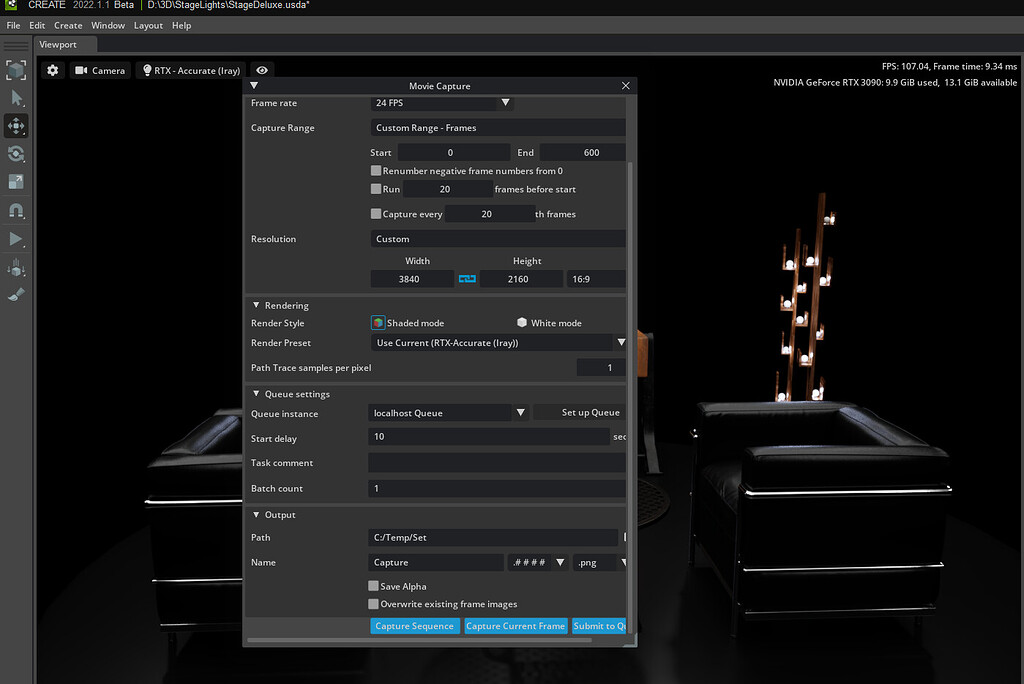Open the File menu
Screen dimensions: 1024x684
pyautogui.click(x=12, y=25)
